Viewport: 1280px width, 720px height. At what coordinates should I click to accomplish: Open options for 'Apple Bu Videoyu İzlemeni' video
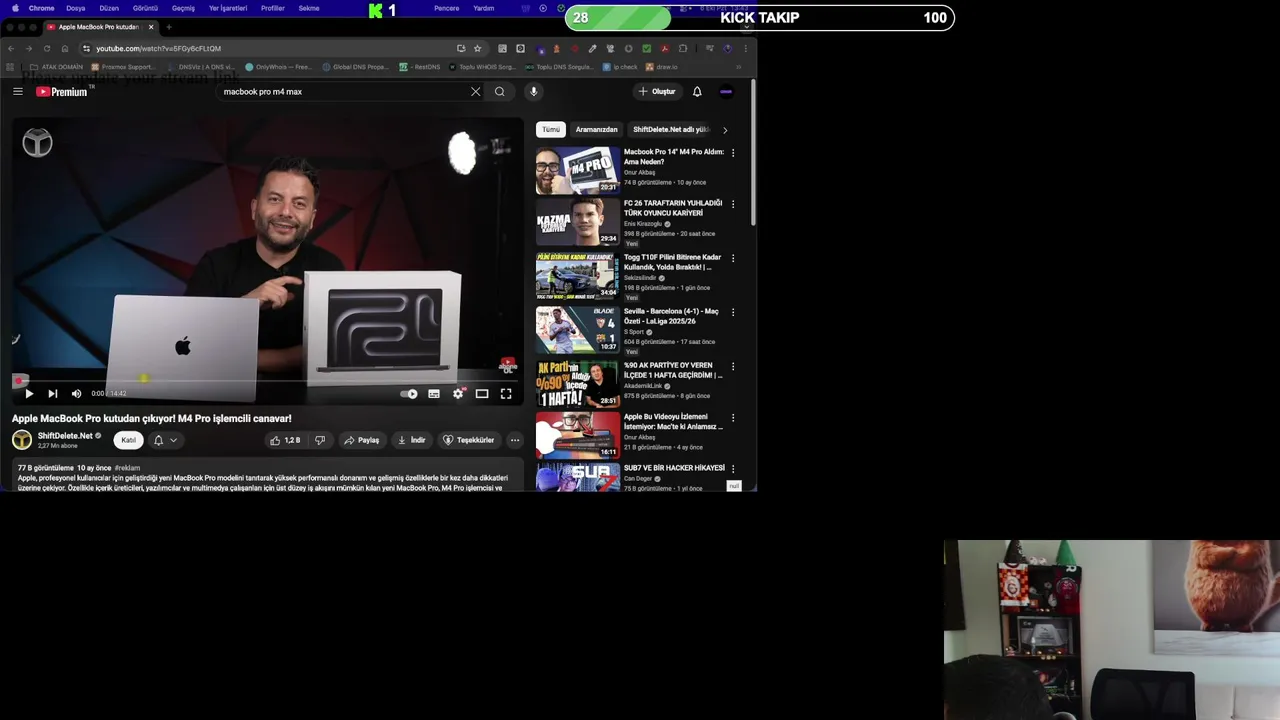click(733, 418)
